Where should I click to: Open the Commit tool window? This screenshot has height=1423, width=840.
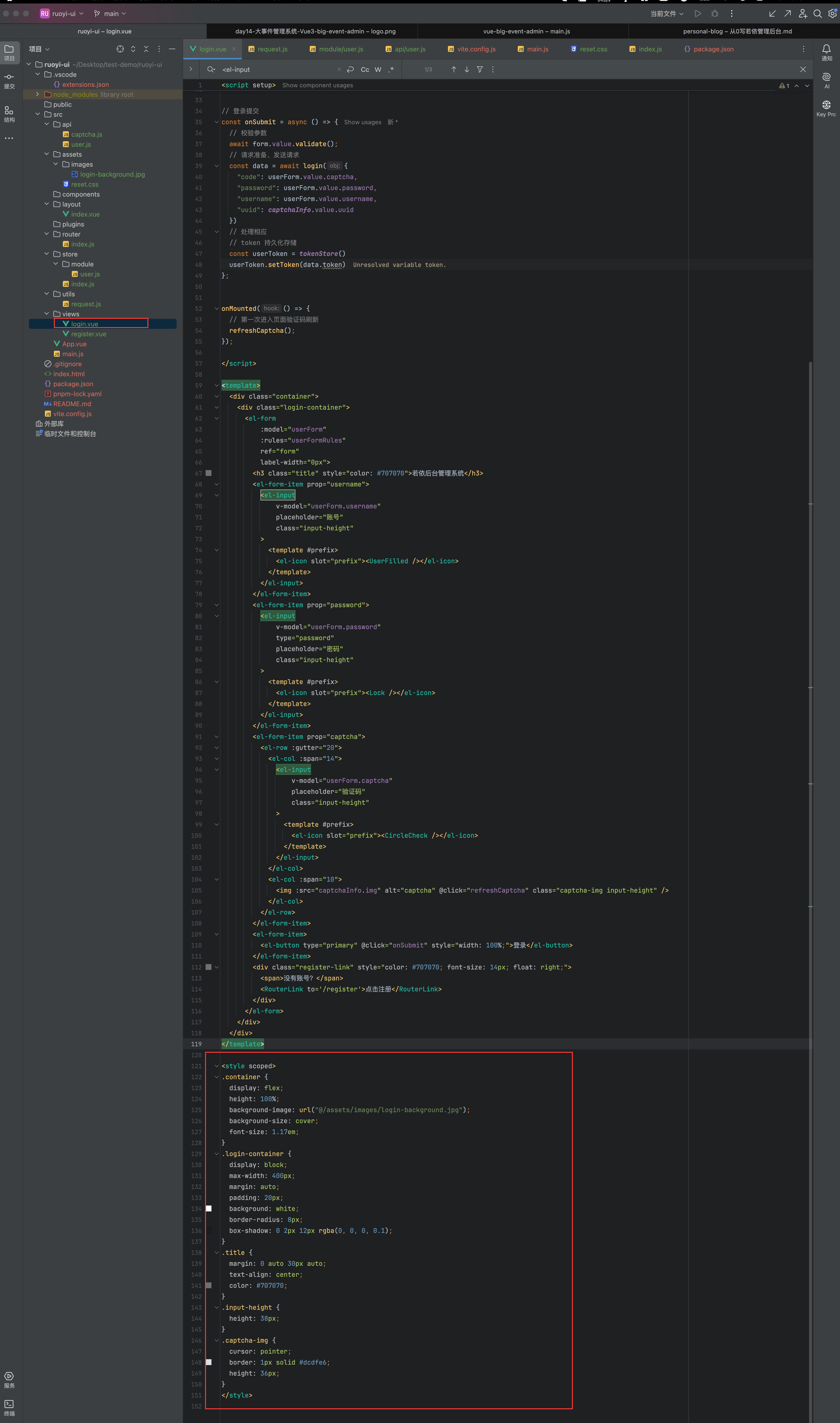9,81
